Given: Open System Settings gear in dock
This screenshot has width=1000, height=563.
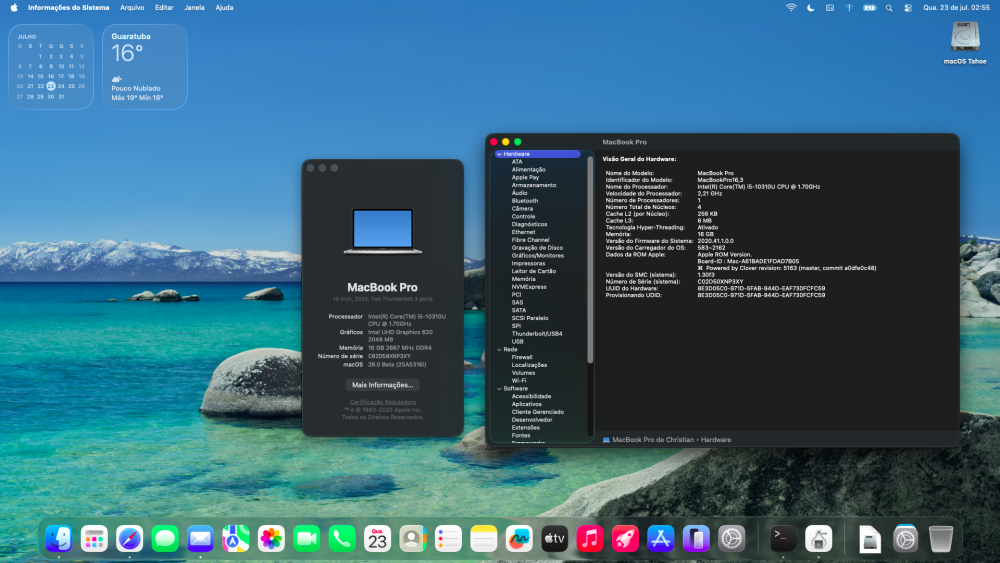Looking at the screenshot, I should pyautogui.click(x=732, y=539).
